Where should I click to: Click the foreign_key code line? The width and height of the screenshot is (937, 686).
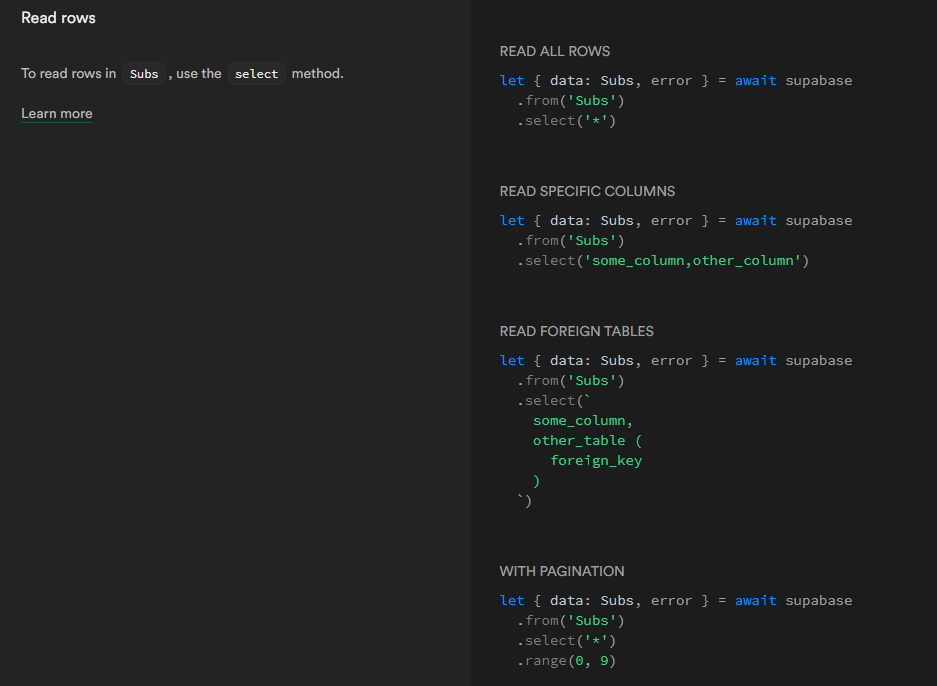(x=596, y=461)
